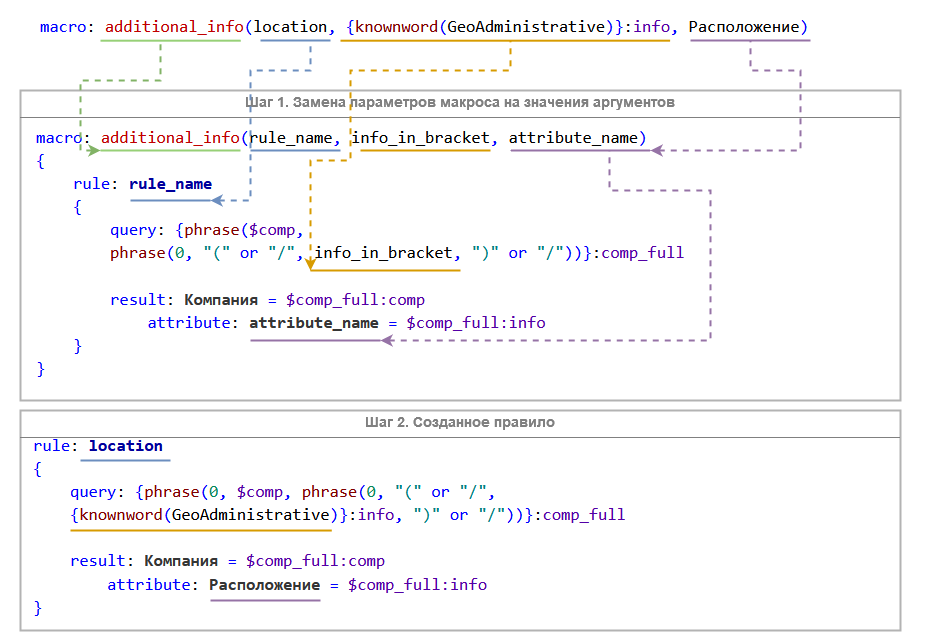Click "$comp_full:comp" in the Step 1 result line
This screenshot has height=642, width=944.
(x=355, y=300)
